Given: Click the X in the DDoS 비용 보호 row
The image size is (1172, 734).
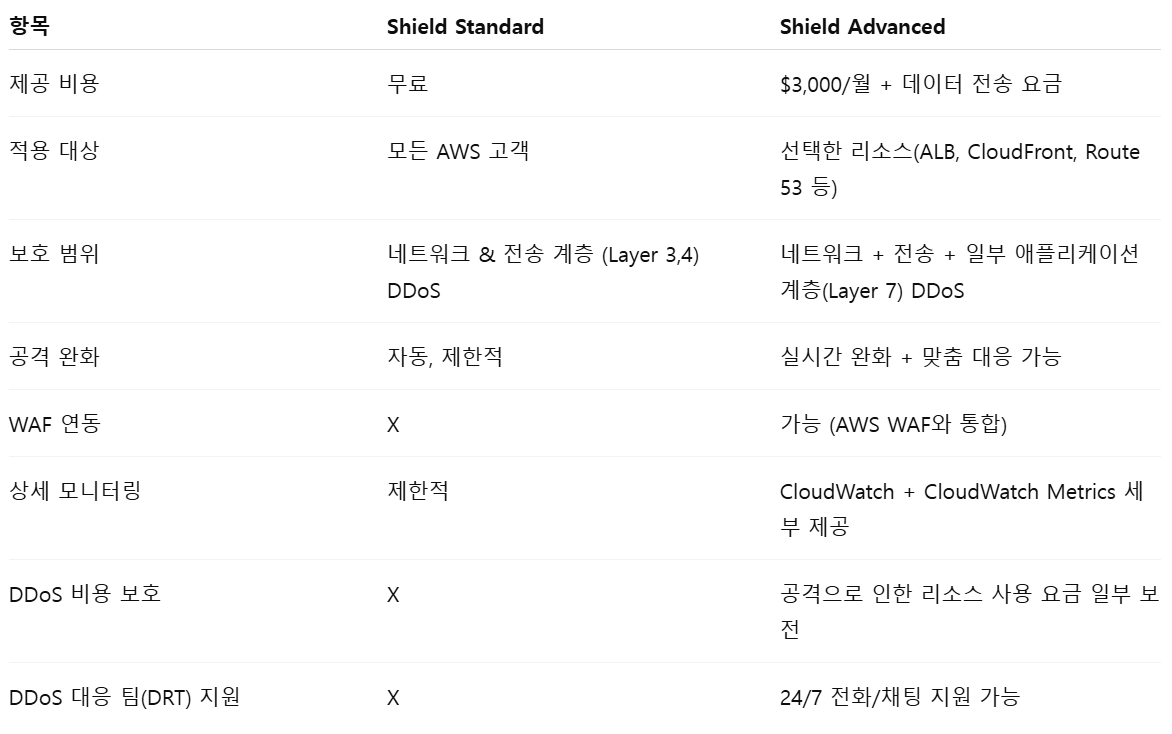Looking at the screenshot, I should point(393,595).
